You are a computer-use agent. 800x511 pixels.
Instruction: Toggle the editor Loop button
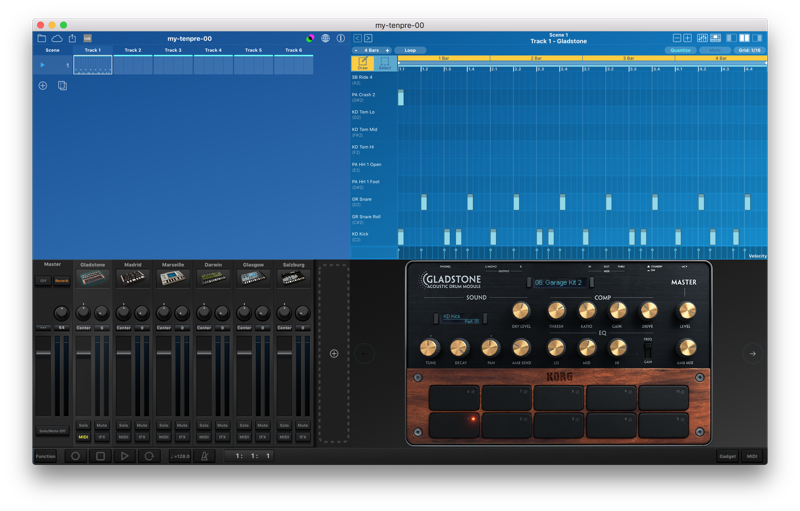point(410,50)
